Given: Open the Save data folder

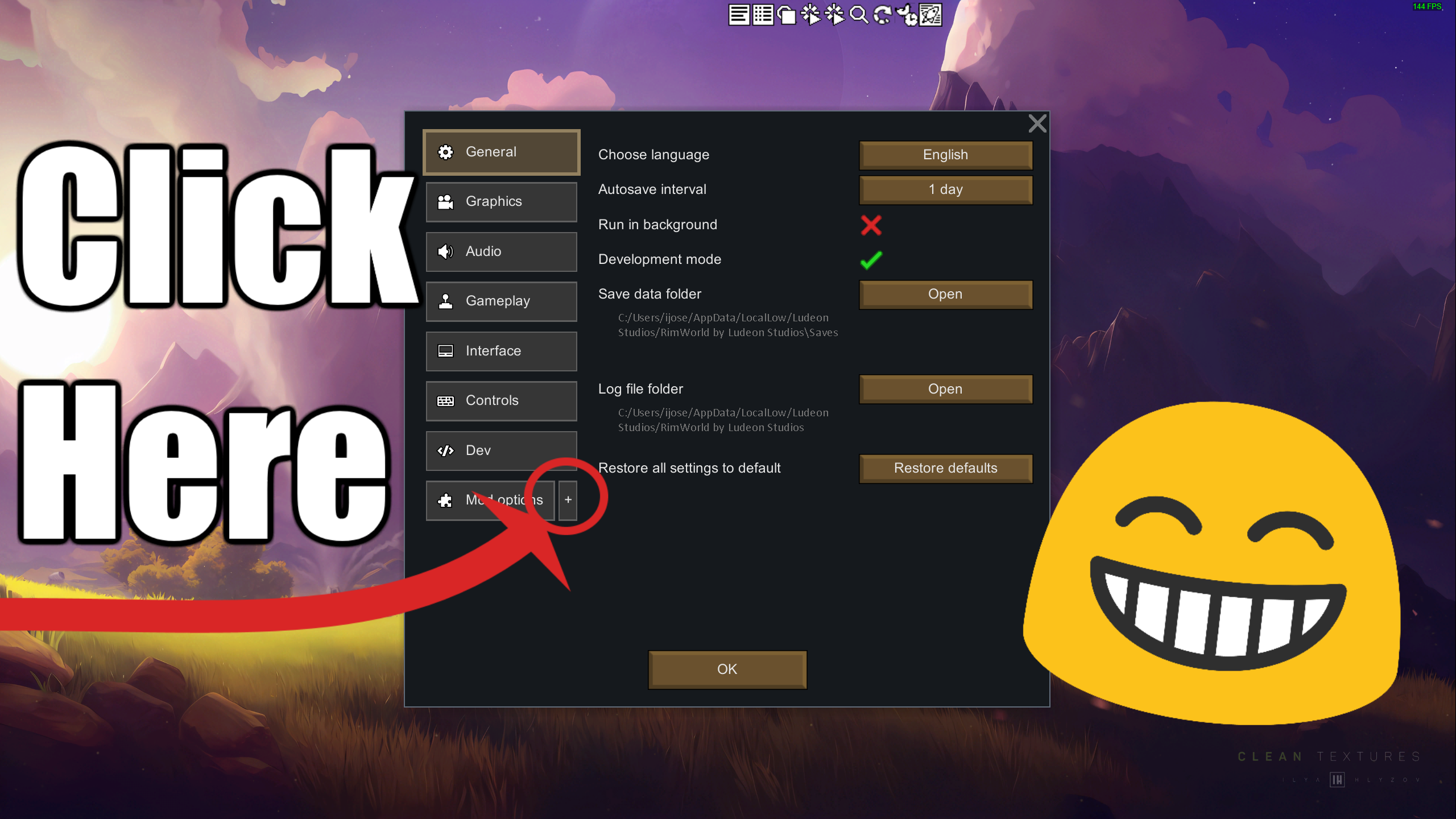Looking at the screenshot, I should 945,294.
